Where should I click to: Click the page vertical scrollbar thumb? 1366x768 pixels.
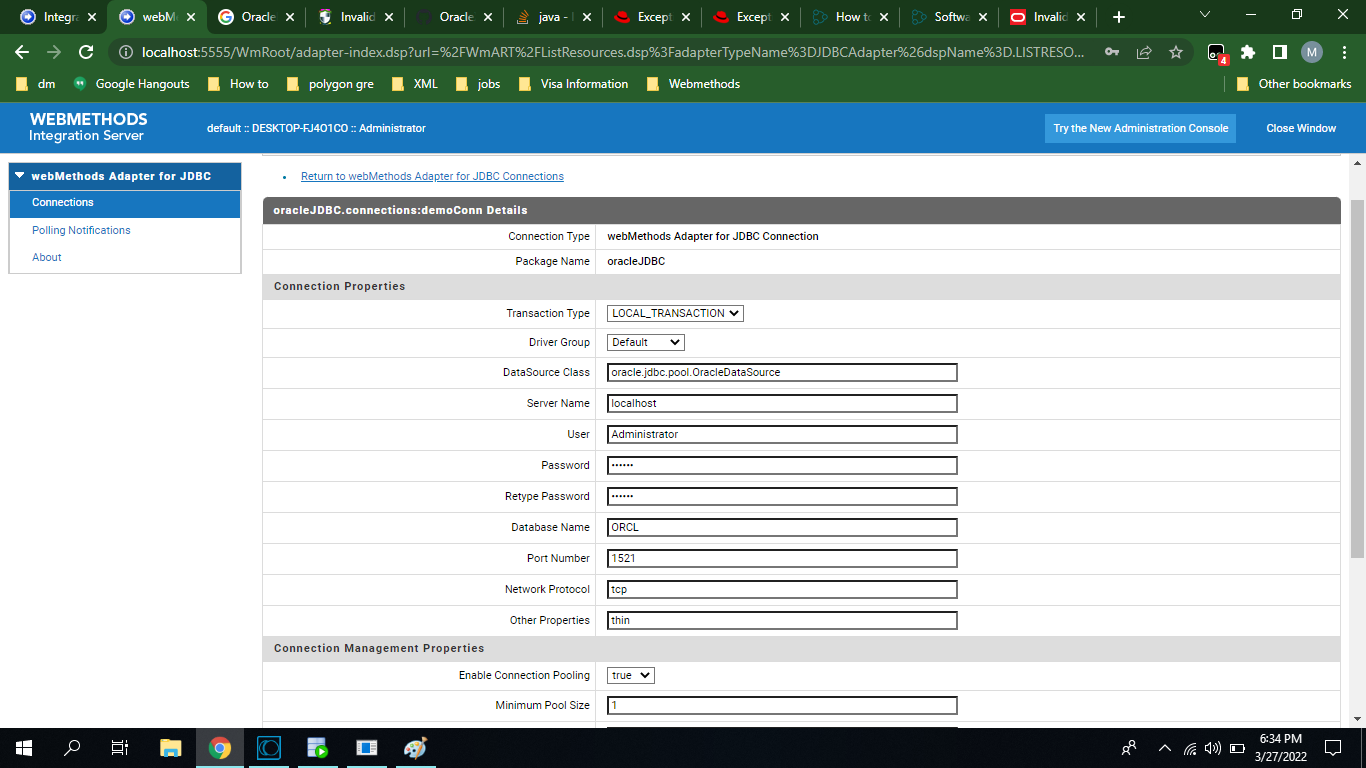pyautogui.click(x=1357, y=379)
